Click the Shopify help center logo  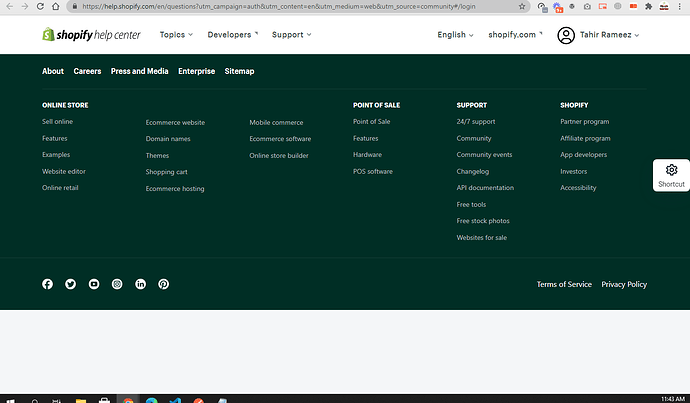pos(91,34)
